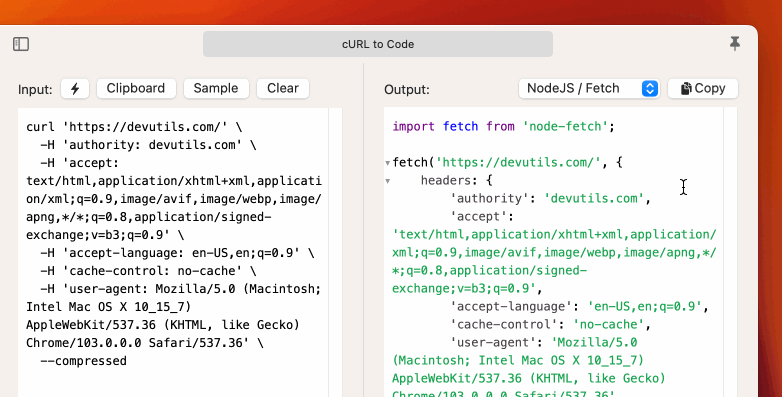Toggle the sidebar panel icon

click(x=21, y=44)
